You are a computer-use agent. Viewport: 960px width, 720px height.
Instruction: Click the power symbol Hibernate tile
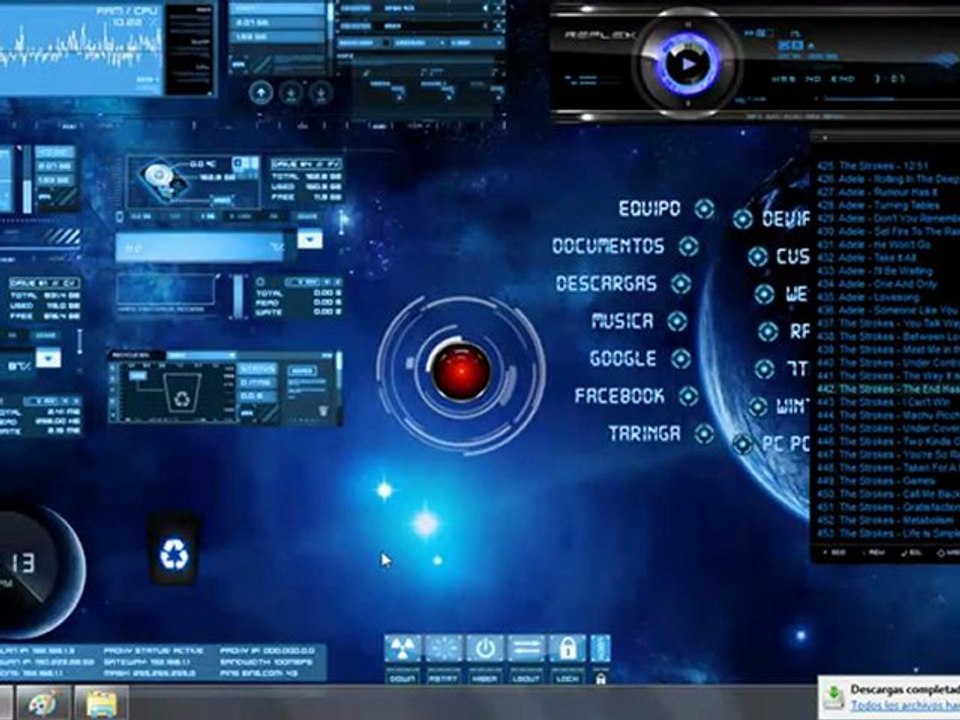[485, 649]
